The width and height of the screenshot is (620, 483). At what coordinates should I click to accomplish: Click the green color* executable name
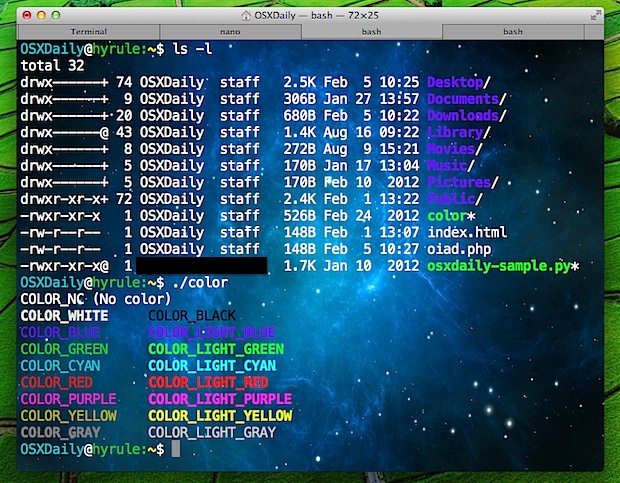[451, 216]
